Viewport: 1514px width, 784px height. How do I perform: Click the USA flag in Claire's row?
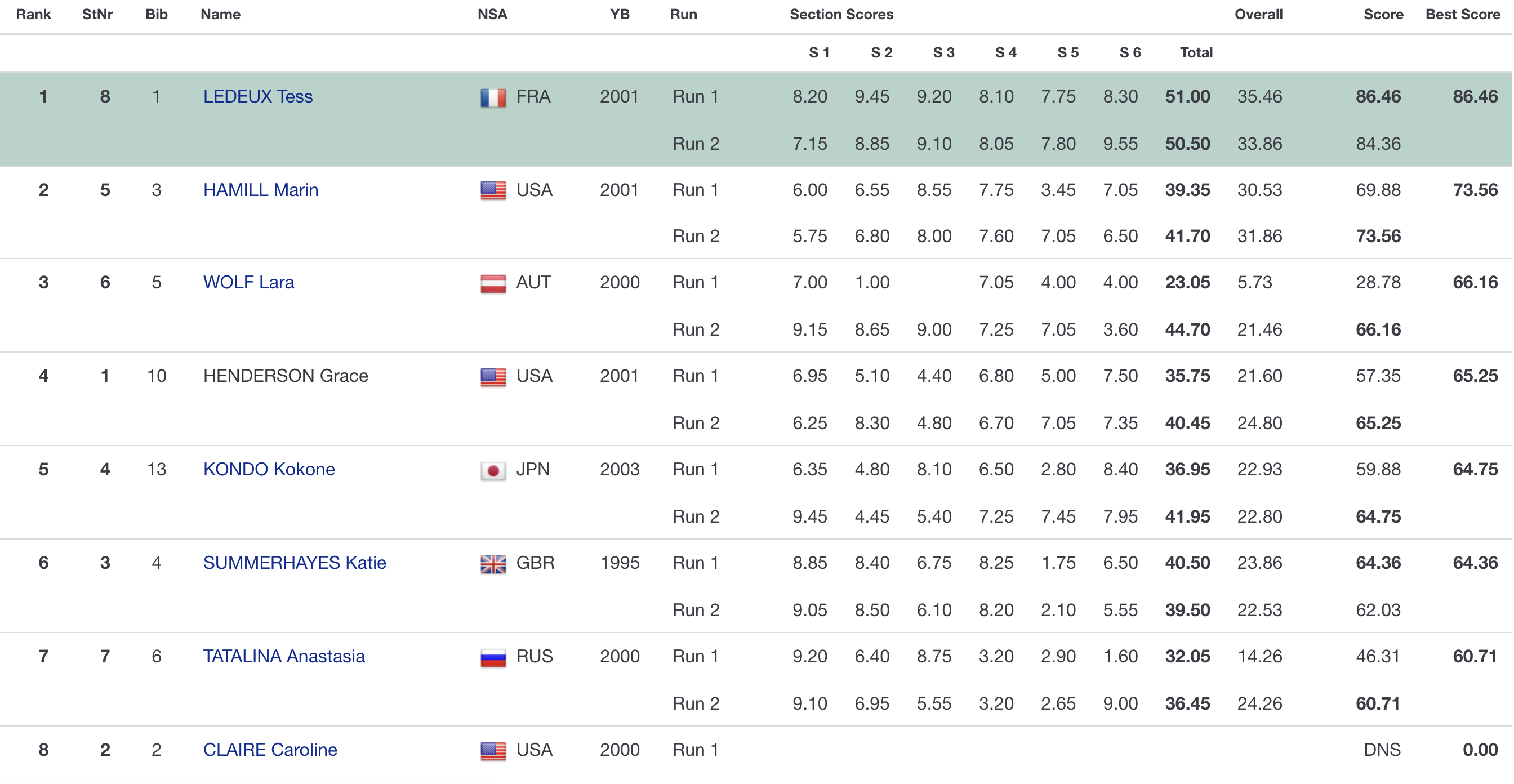[x=492, y=751]
